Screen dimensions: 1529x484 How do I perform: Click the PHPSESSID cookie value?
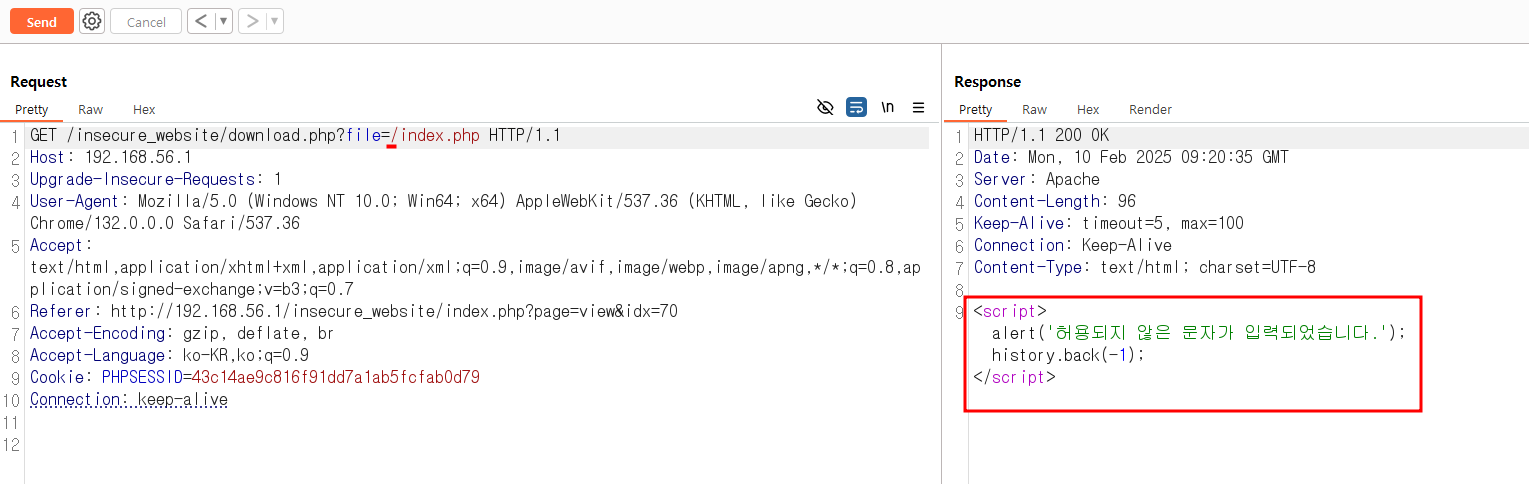tap(336, 378)
